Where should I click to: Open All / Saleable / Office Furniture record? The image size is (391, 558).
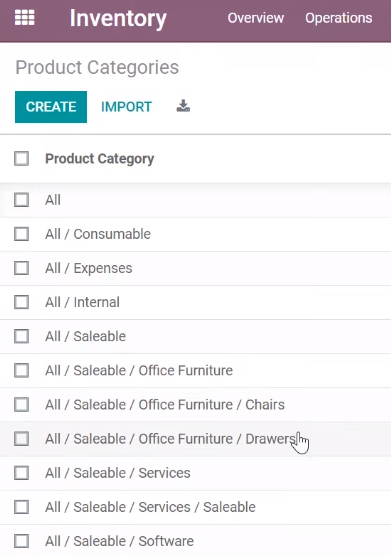[x=195, y=370]
